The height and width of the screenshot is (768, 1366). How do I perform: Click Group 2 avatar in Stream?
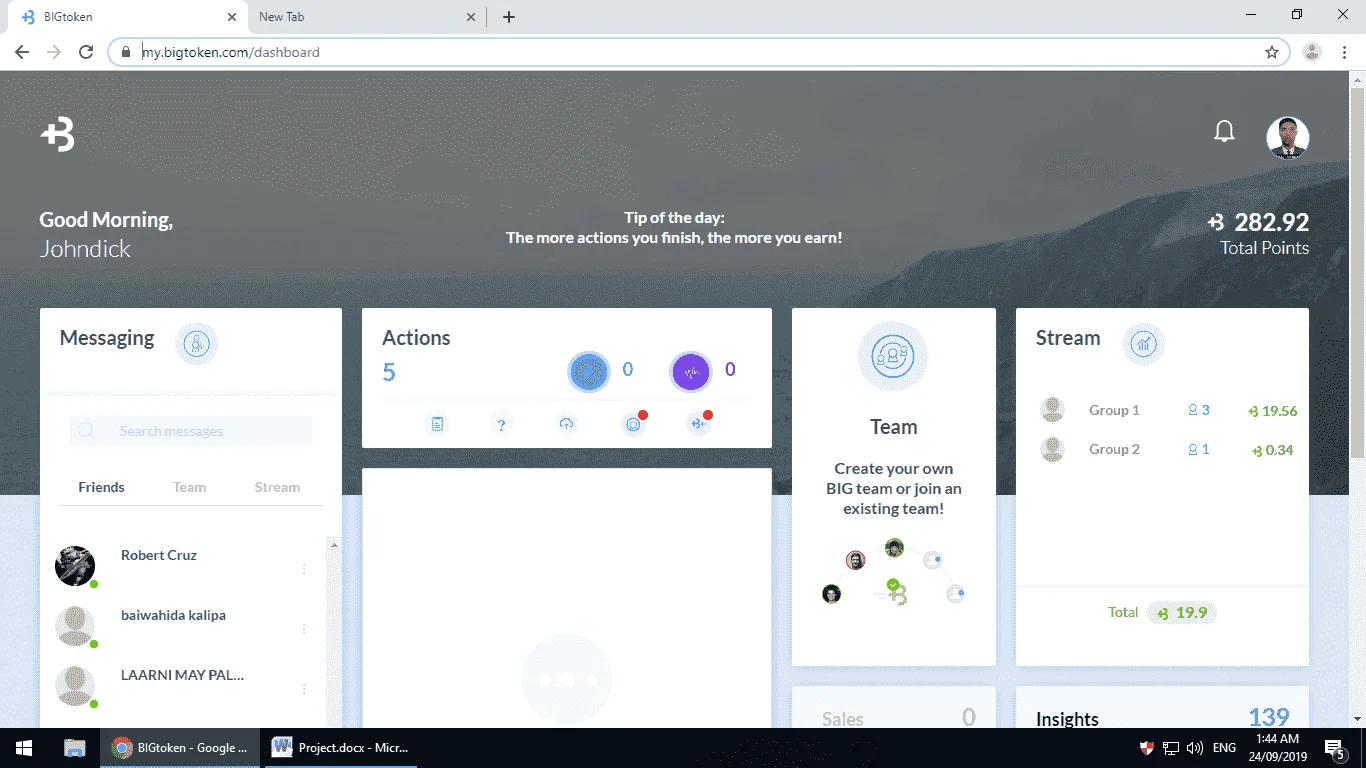[1052, 449]
